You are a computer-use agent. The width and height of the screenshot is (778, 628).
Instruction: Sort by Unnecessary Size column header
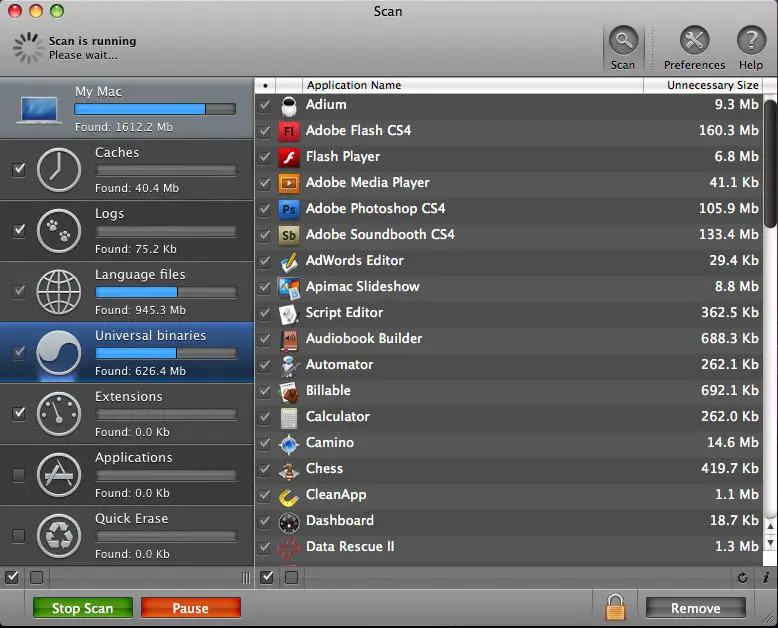click(703, 85)
